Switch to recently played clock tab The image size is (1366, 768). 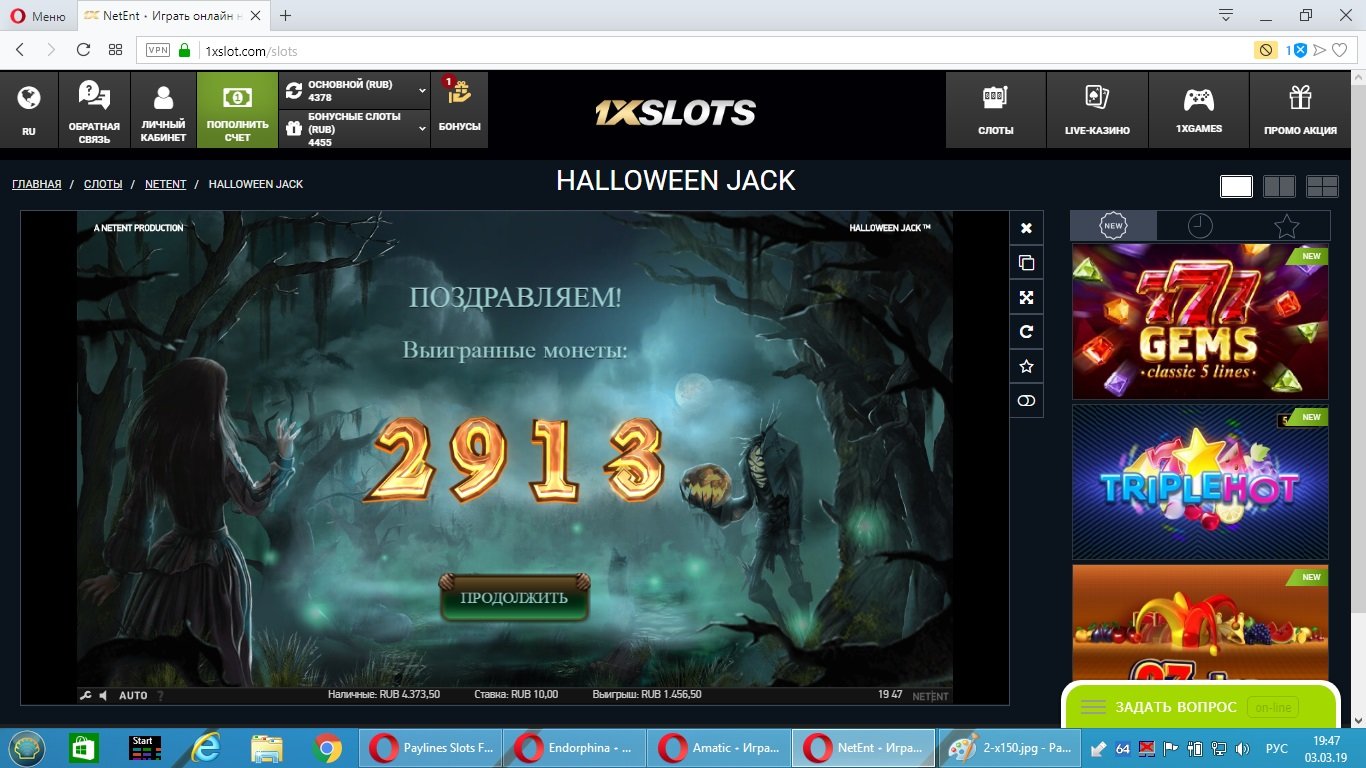[x=1200, y=226]
